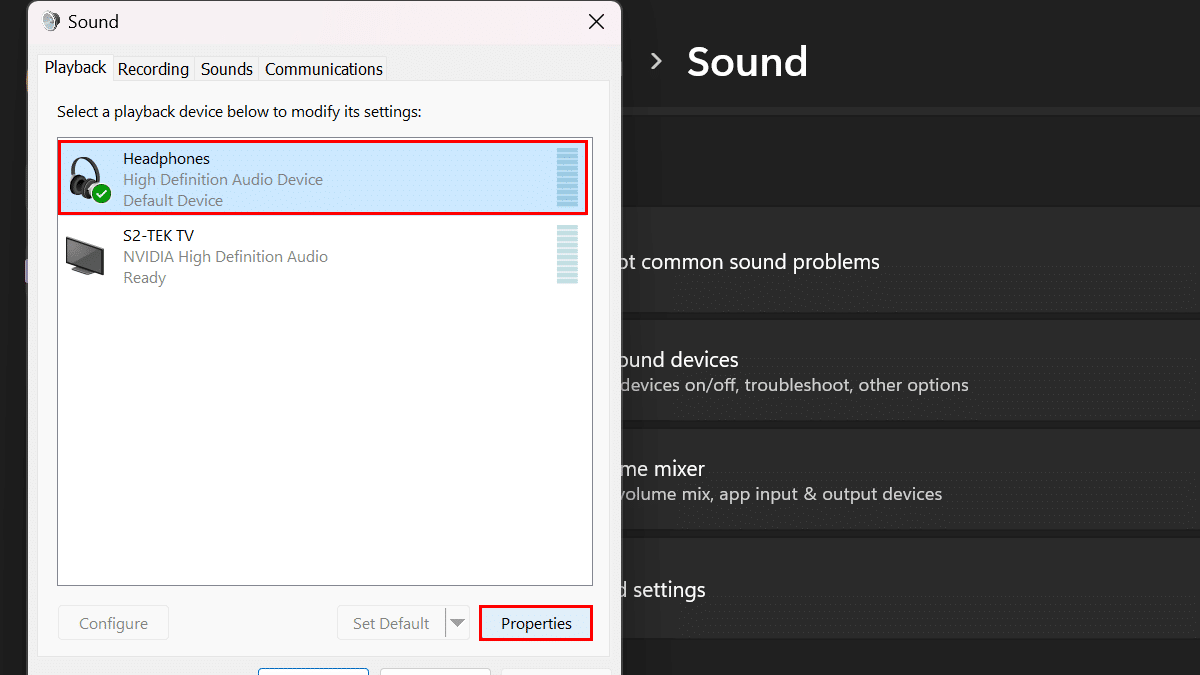Image resolution: width=1200 pixels, height=675 pixels.
Task: Expand the Set Default dropdown arrow
Action: pyautogui.click(x=457, y=623)
